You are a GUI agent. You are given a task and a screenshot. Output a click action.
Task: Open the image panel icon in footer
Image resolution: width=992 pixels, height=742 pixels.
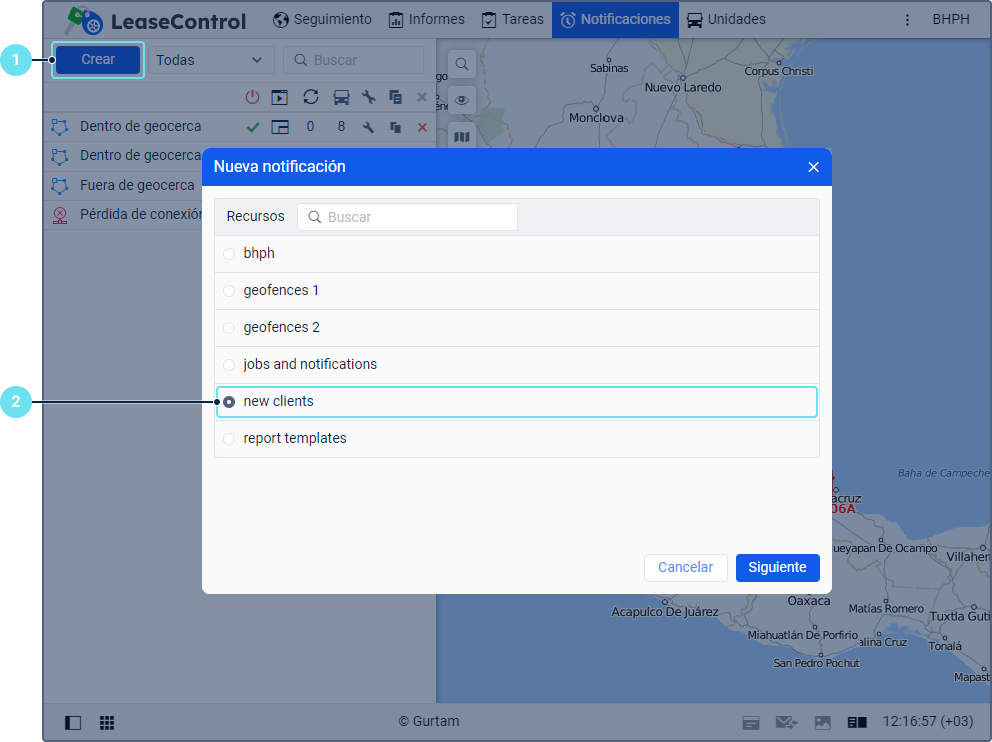822,722
